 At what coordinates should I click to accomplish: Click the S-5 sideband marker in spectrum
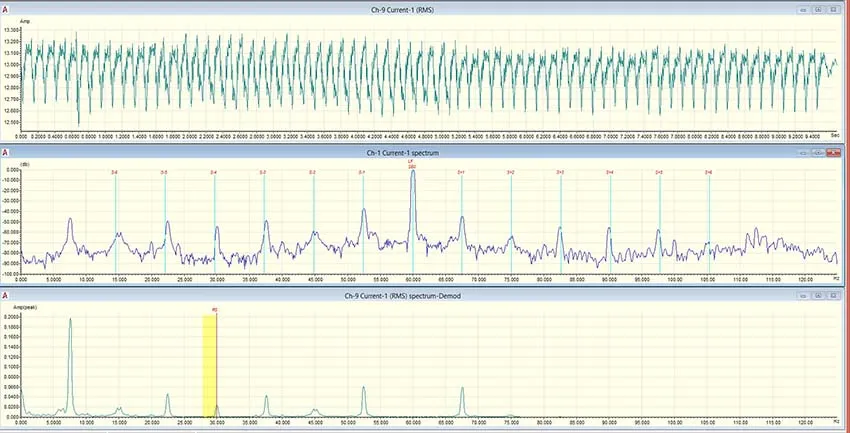point(164,172)
